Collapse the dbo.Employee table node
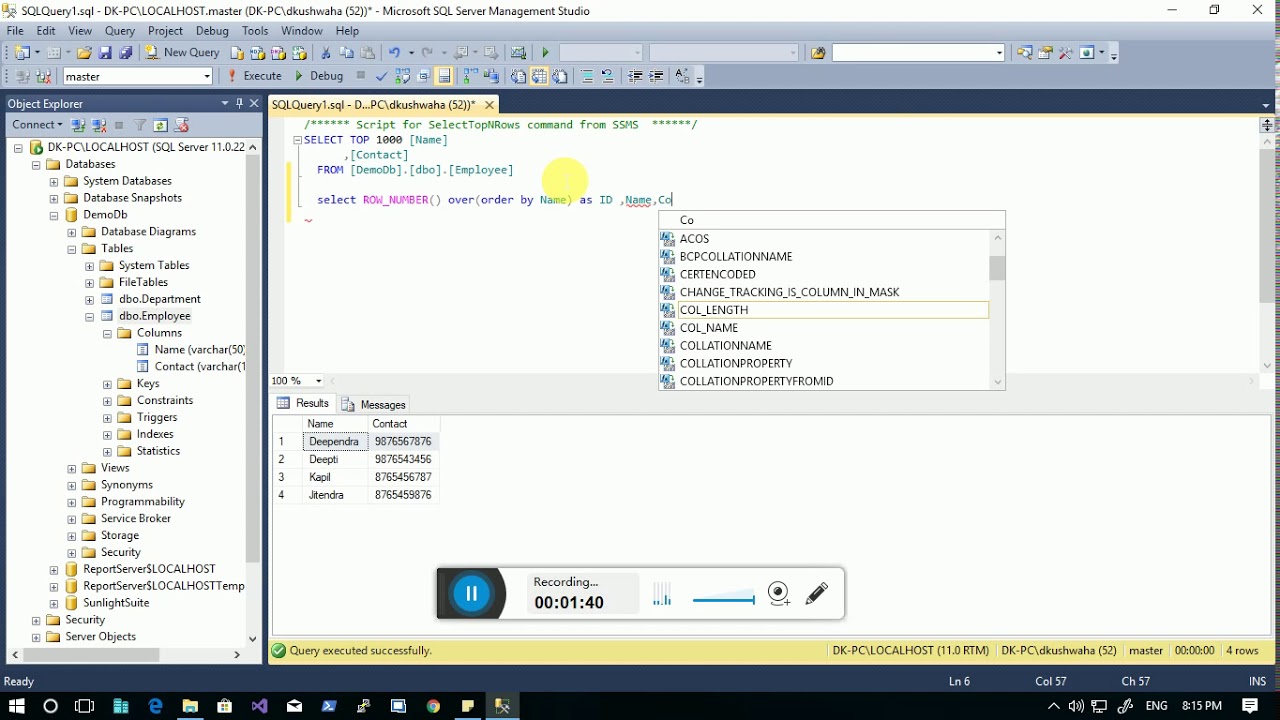 click(89, 317)
